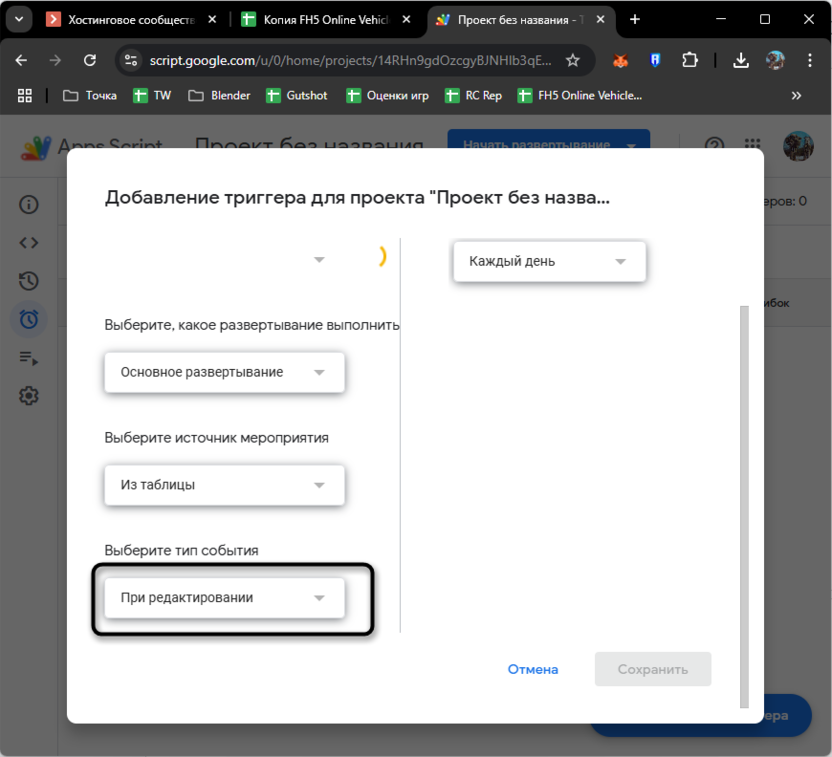Show hidden bookmarks with the double chevron
The height and width of the screenshot is (757, 832).
coord(796,95)
